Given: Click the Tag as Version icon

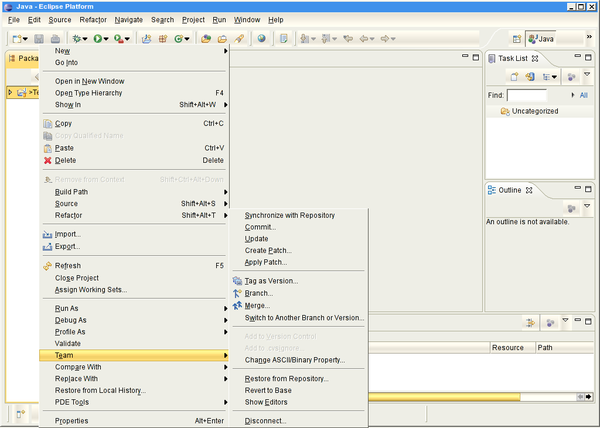Looking at the screenshot, I should point(237,281).
